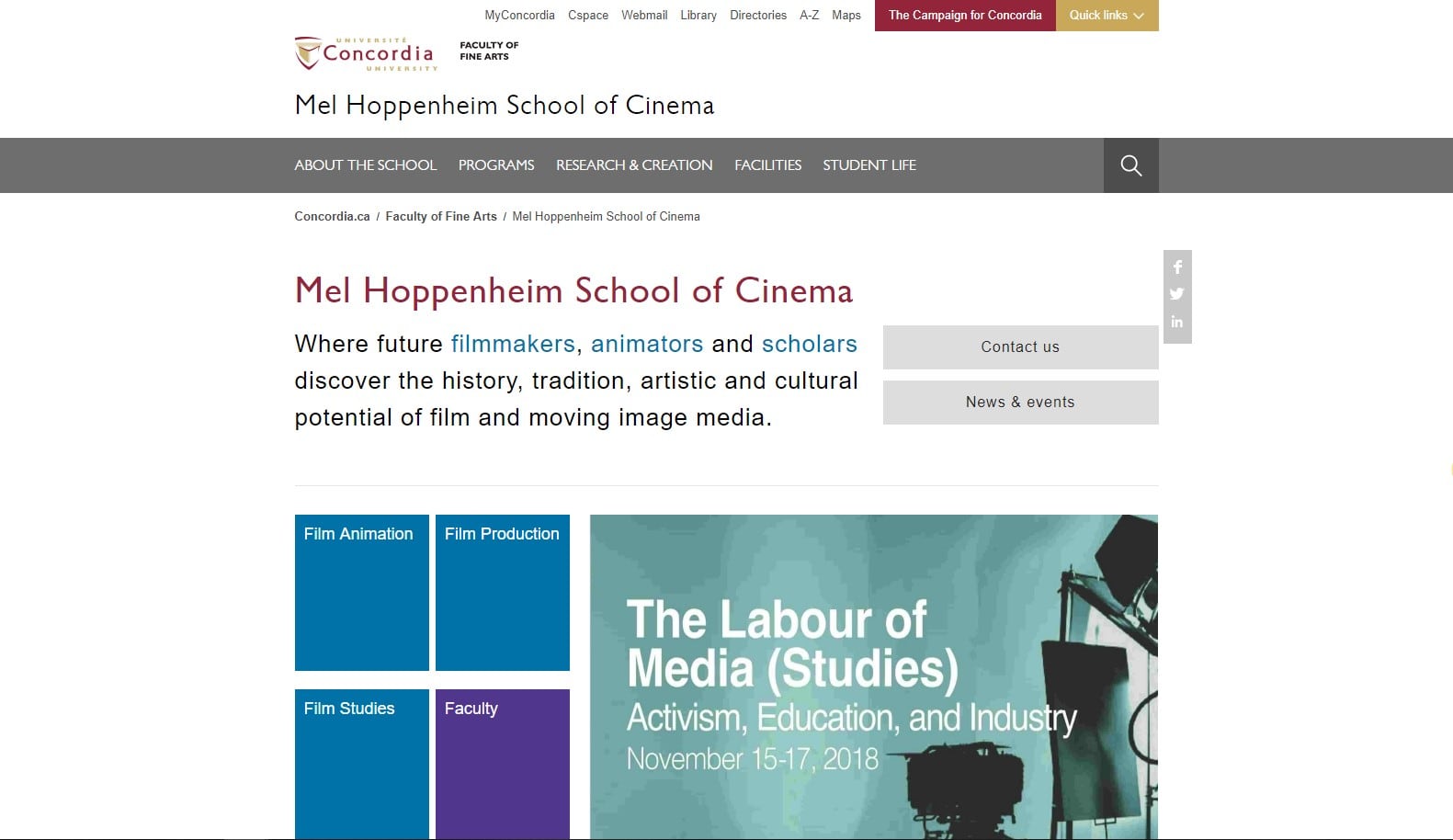This screenshot has width=1453, height=840.
Task: Open the Student Life menu
Action: (x=869, y=165)
